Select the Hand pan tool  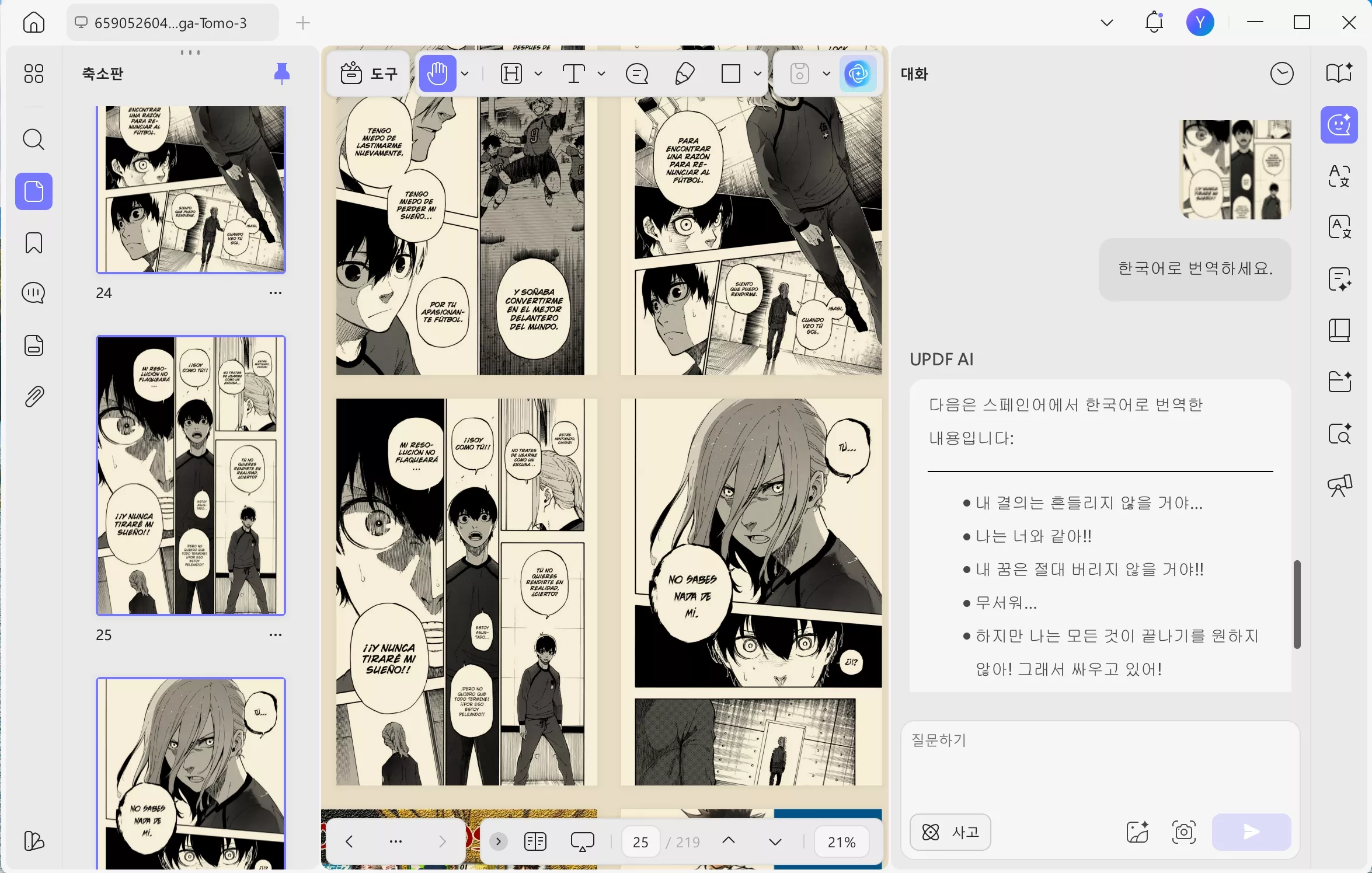[x=438, y=74]
